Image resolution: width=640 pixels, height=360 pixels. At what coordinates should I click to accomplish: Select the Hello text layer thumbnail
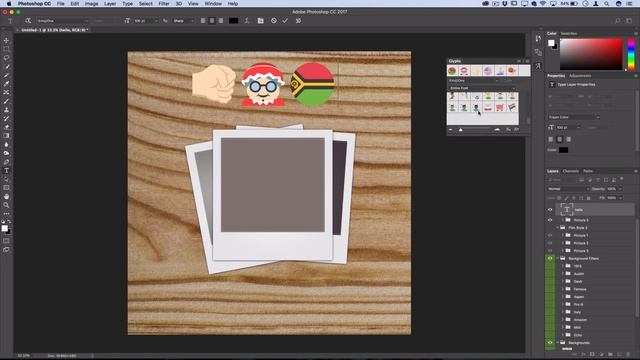(566, 210)
